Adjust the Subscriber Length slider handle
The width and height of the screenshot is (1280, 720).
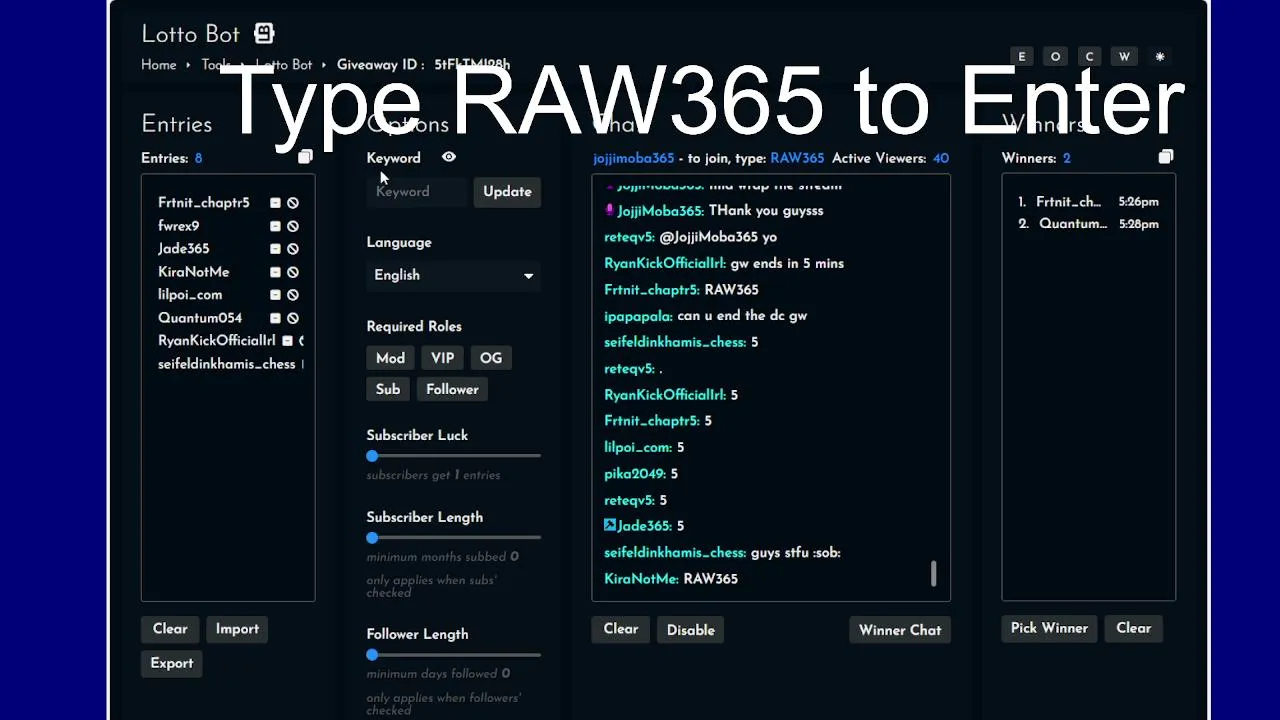372,538
